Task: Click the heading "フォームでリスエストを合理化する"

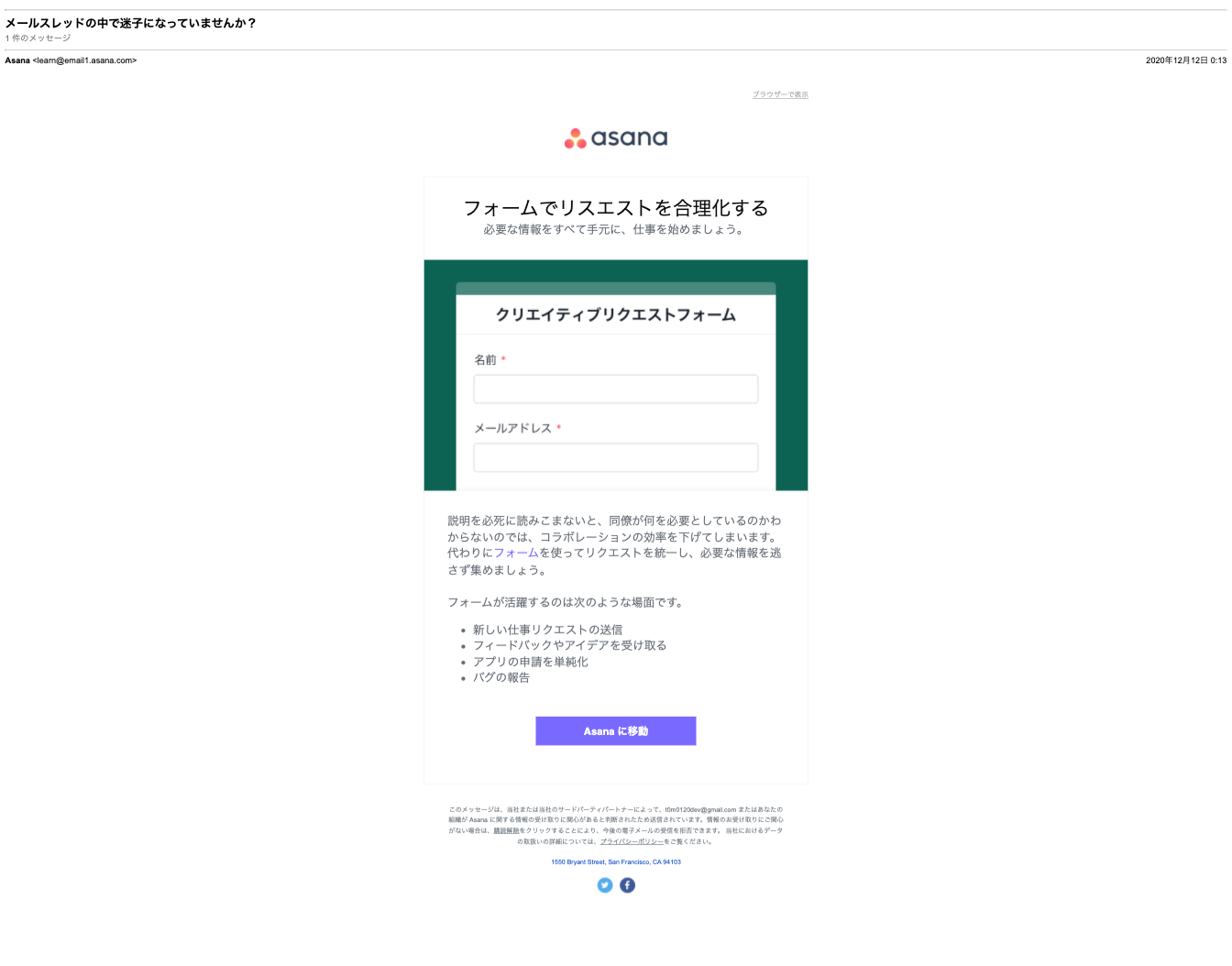Action: tap(616, 208)
